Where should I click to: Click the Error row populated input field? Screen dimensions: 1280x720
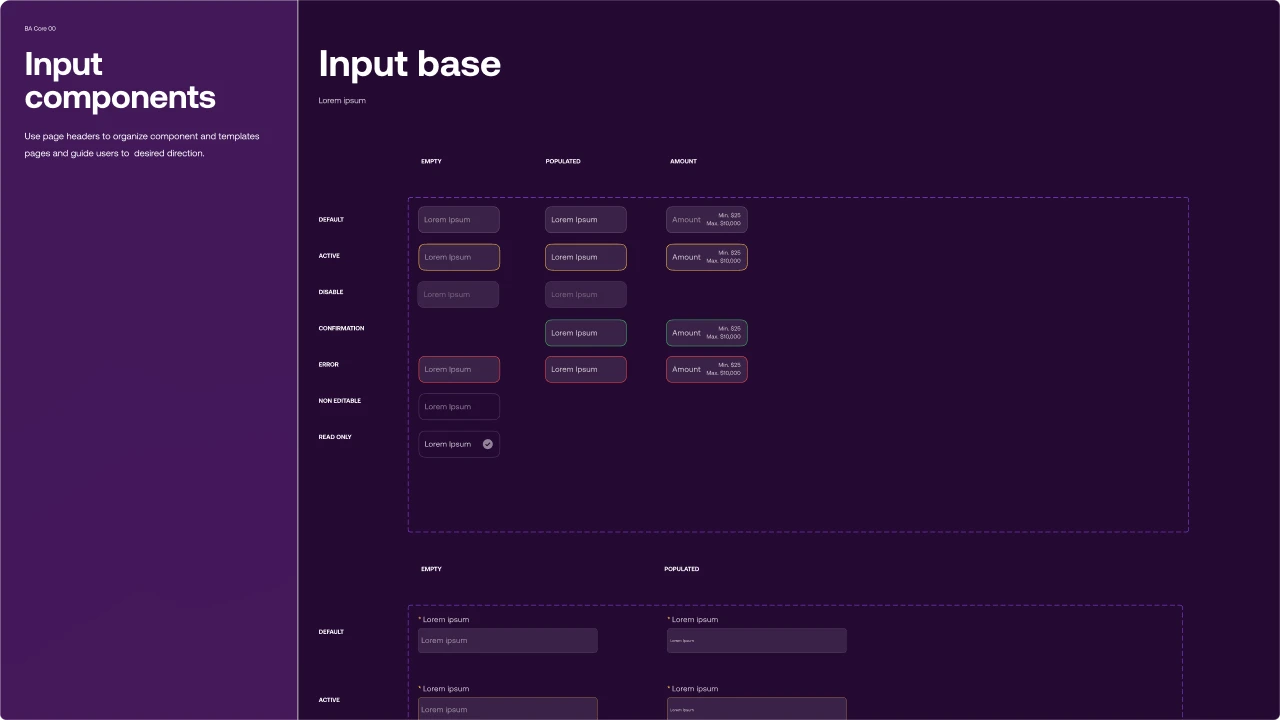[x=585, y=369]
